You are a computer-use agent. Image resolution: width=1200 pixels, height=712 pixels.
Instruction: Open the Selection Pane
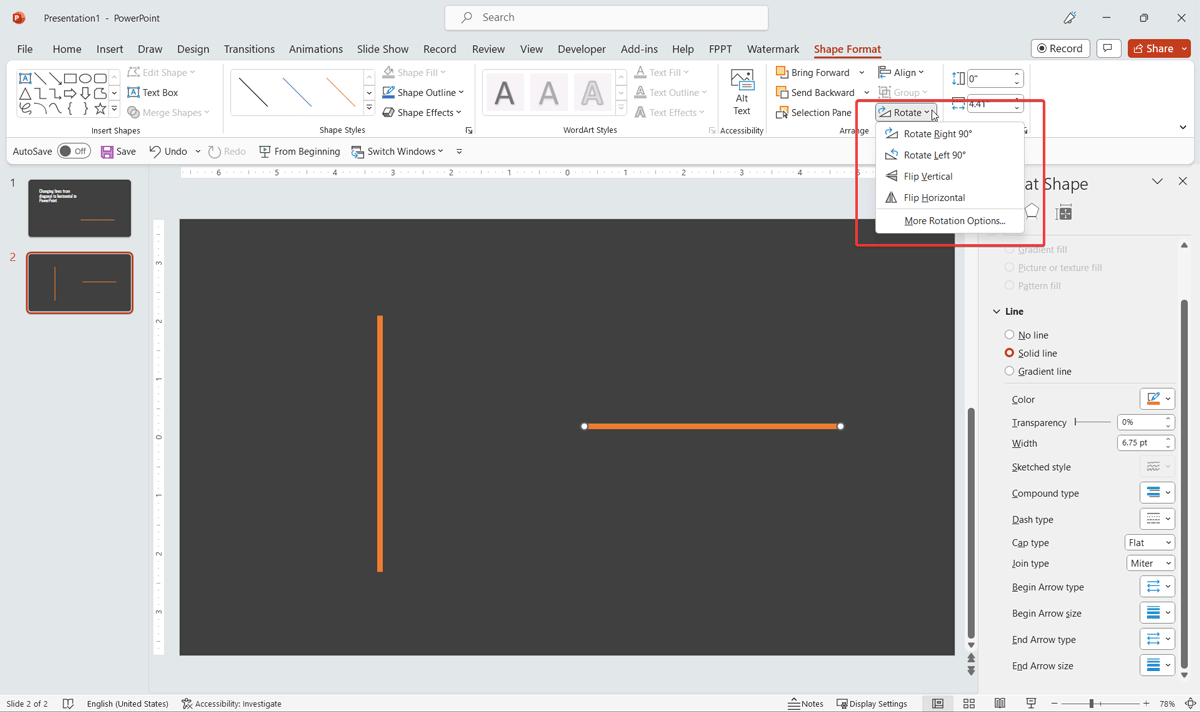[816, 112]
